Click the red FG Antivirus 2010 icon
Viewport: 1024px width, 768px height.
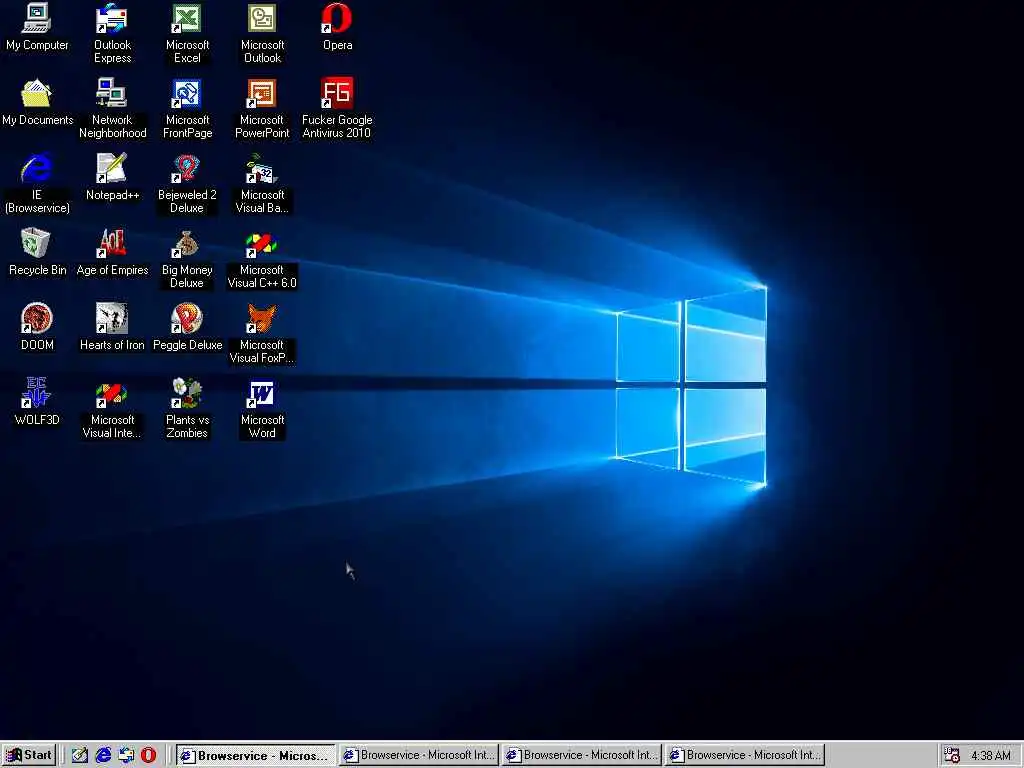(337, 94)
